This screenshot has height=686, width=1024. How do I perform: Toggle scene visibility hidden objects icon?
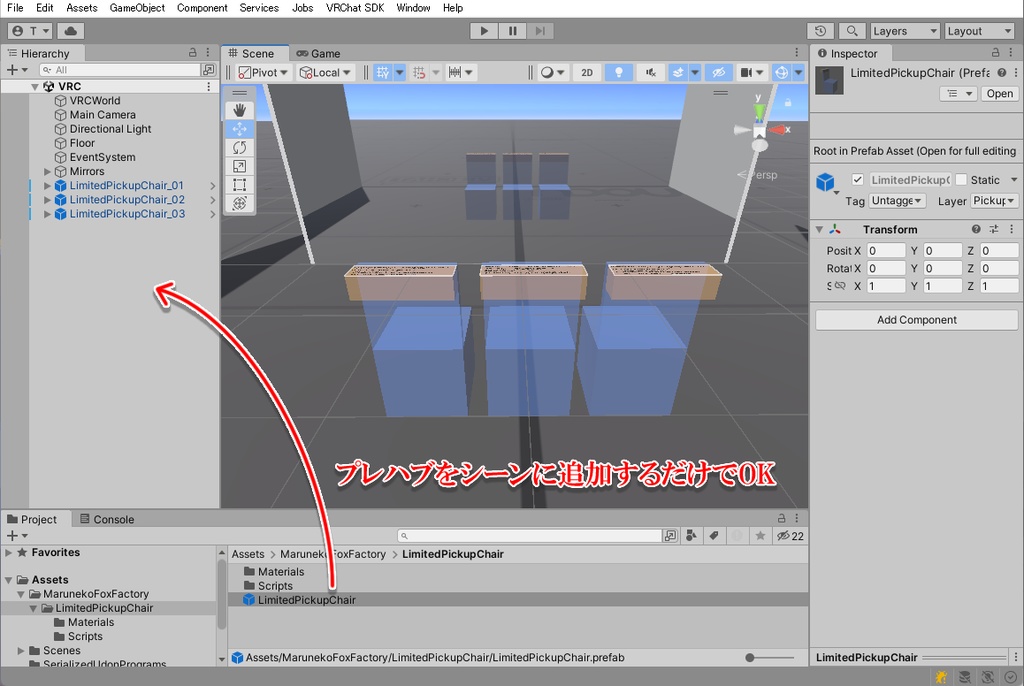click(x=718, y=73)
